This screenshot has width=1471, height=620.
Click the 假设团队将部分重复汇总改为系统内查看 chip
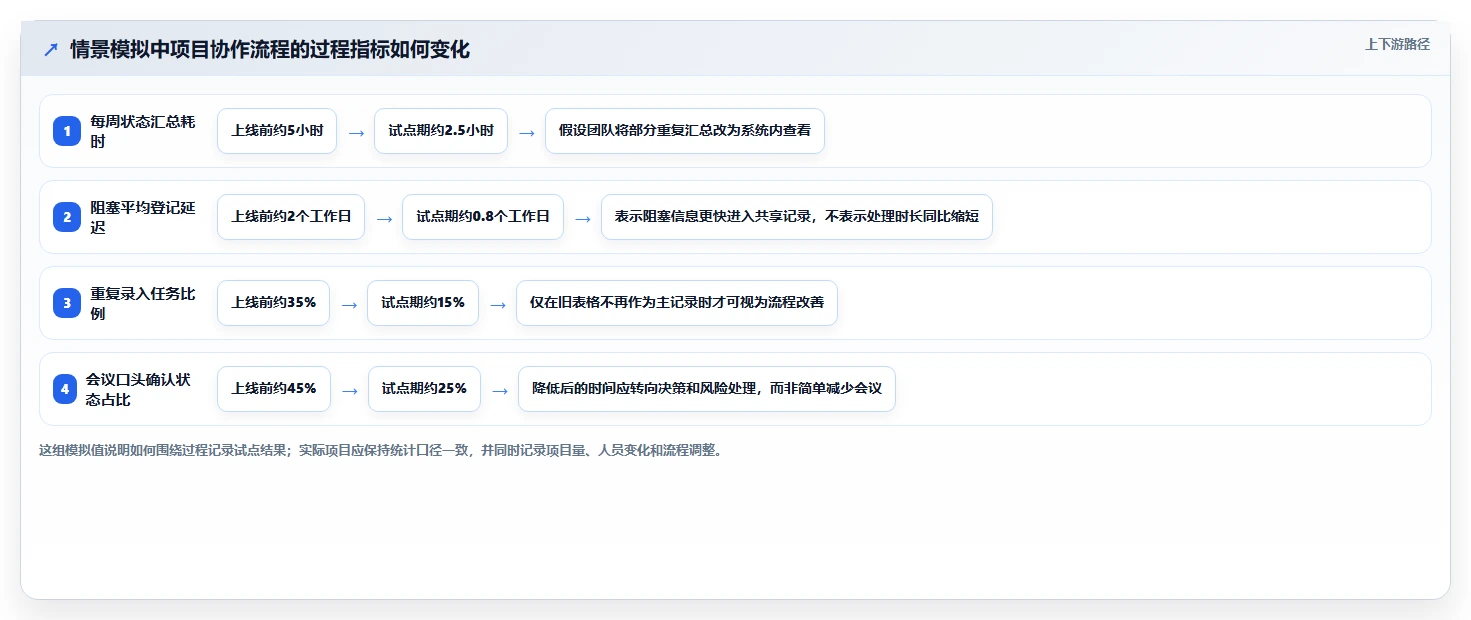[x=685, y=131]
